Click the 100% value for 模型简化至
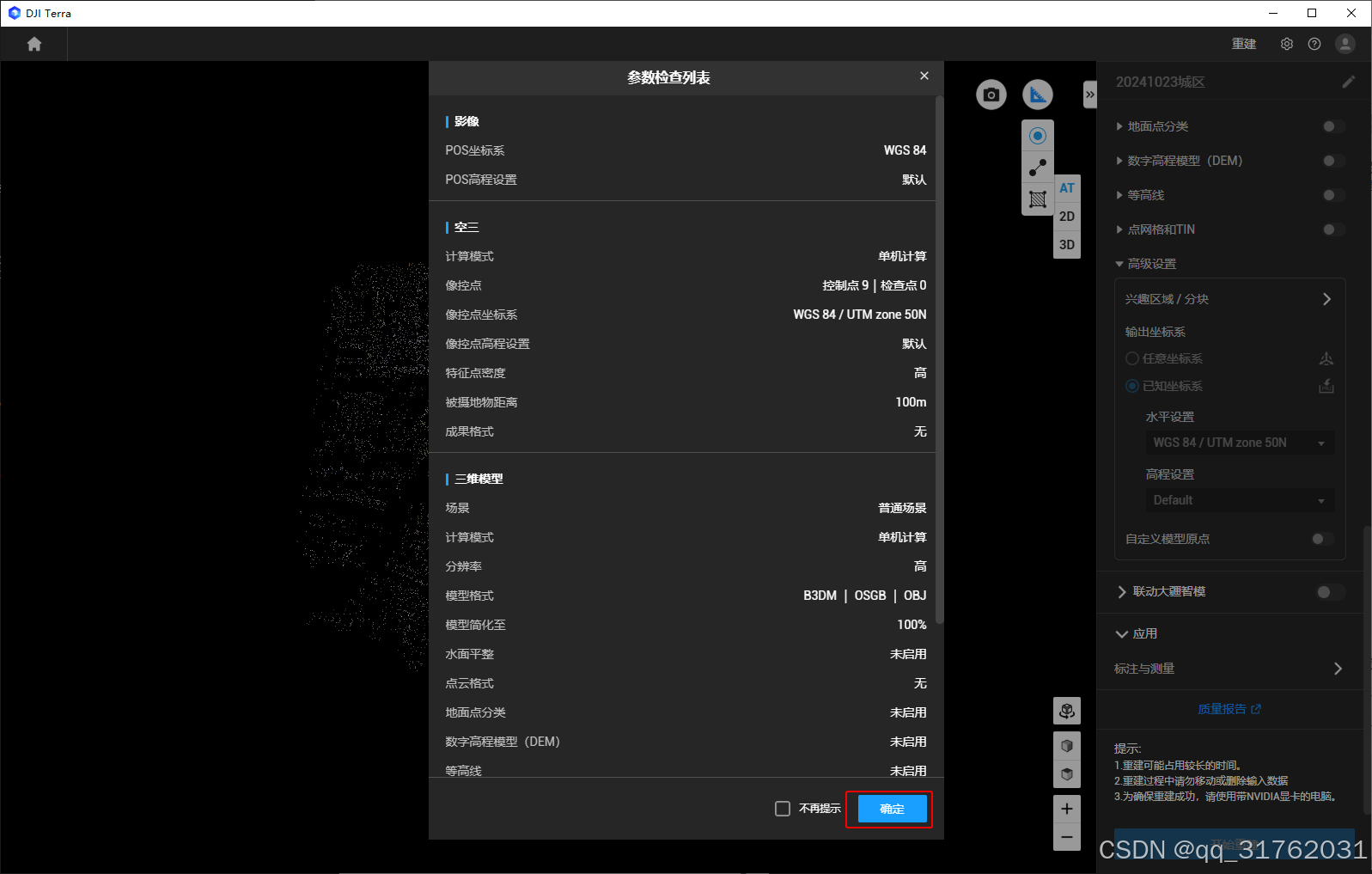The image size is (1372, 874). click(x=912, y=625)
